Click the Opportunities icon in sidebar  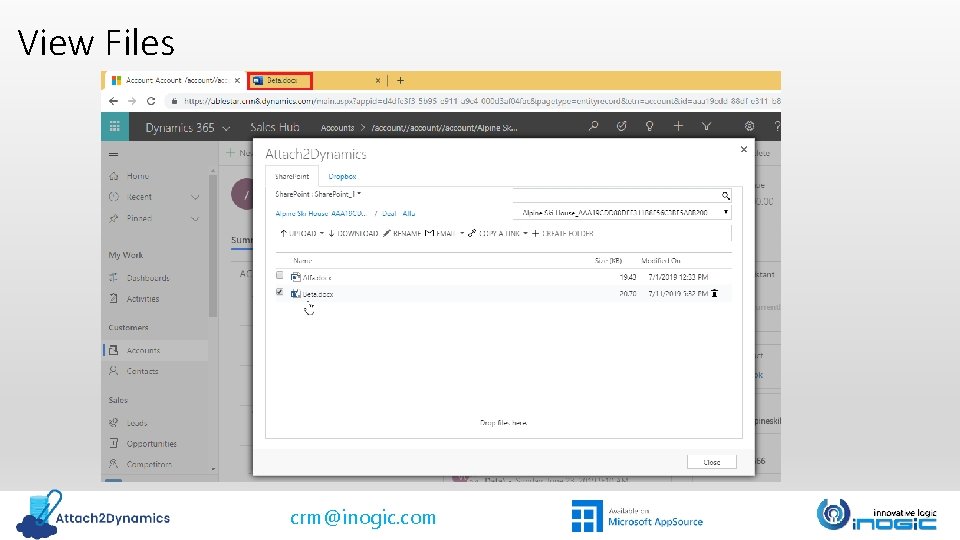click(113, 443)
